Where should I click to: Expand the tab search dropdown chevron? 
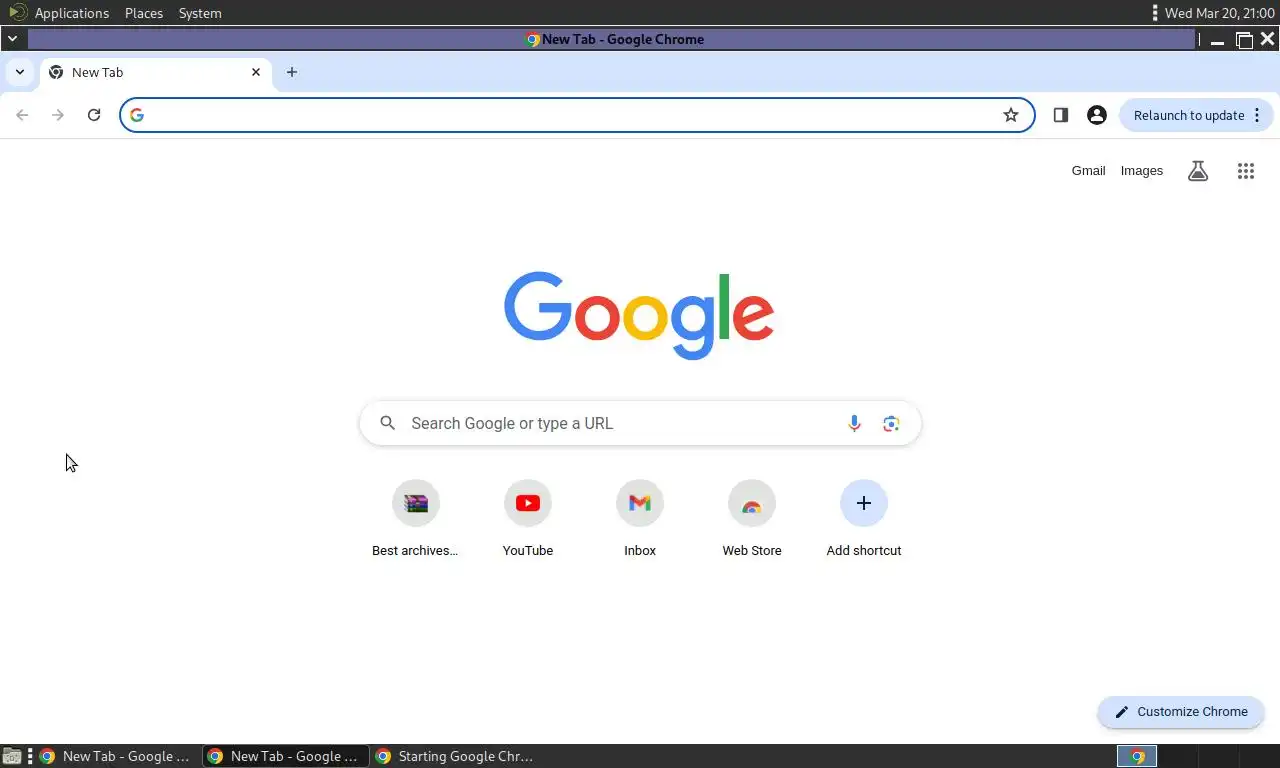point(20,72)
